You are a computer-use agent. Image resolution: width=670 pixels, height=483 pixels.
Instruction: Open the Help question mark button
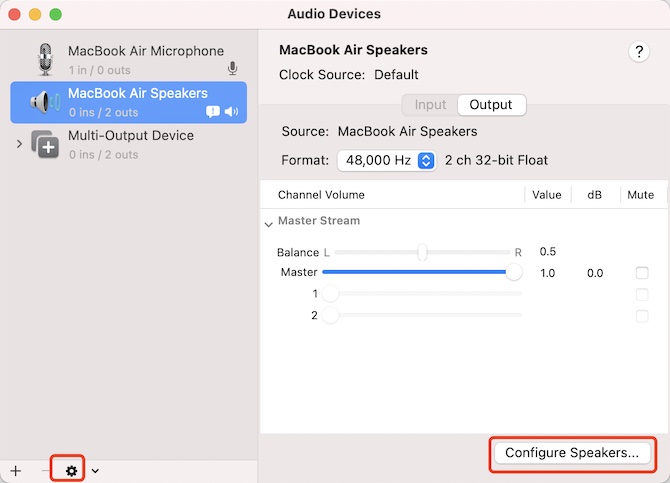(x=639, y=52)
